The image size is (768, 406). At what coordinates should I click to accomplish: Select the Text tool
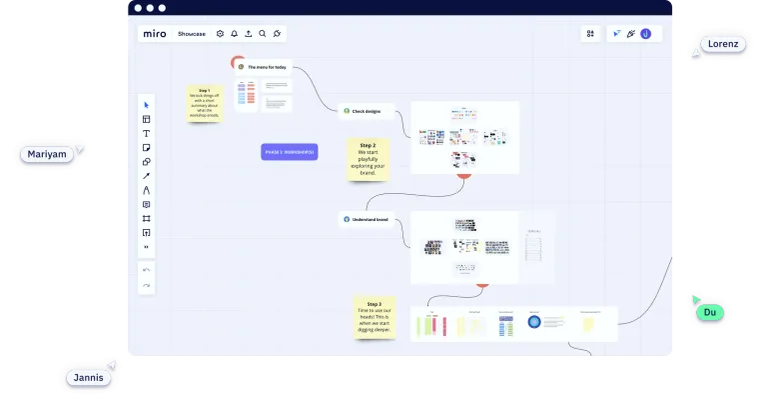coord(146,133)
